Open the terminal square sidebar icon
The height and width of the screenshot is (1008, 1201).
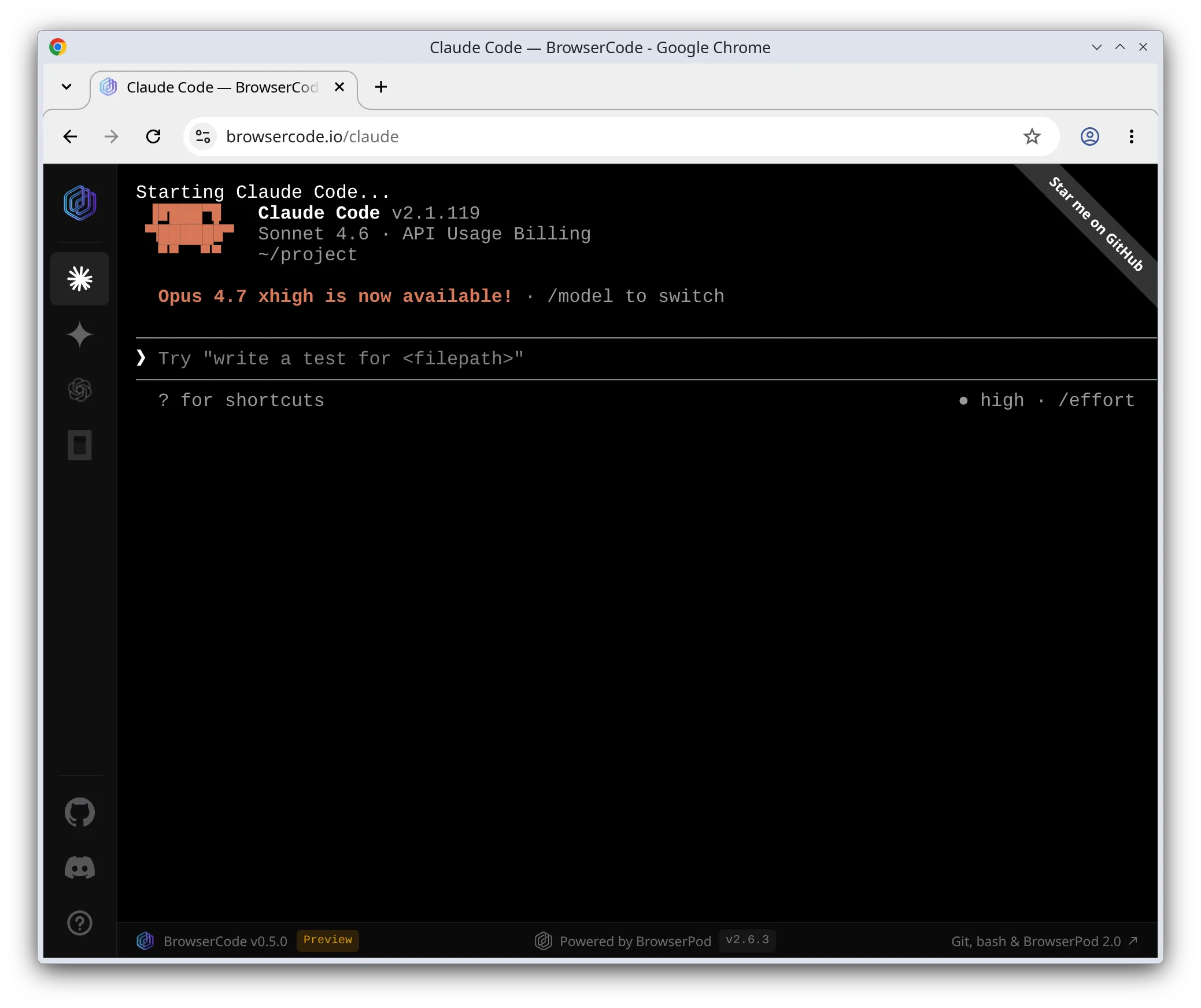point(80,445)
